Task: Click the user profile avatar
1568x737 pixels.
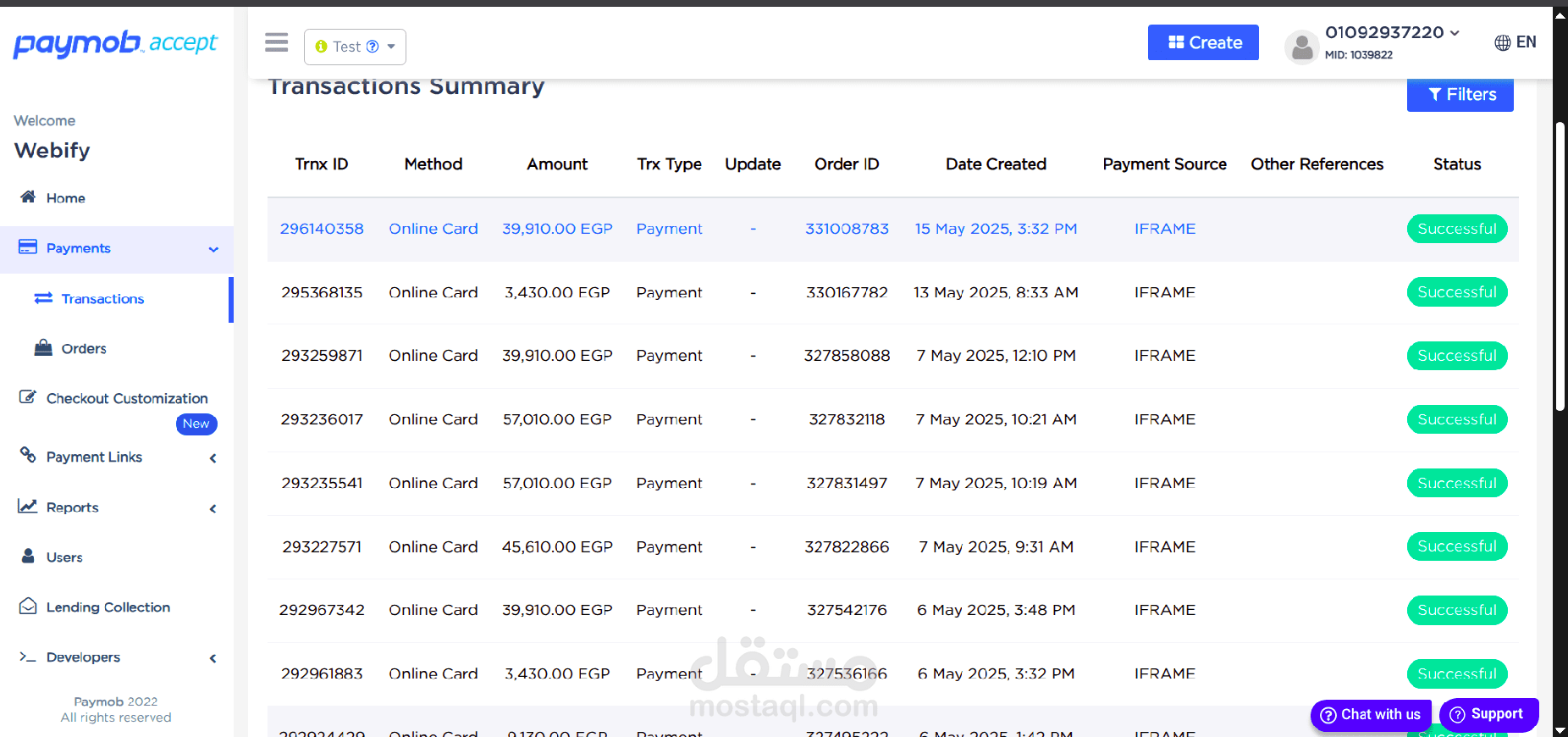Action: [x=1302, y=47]
